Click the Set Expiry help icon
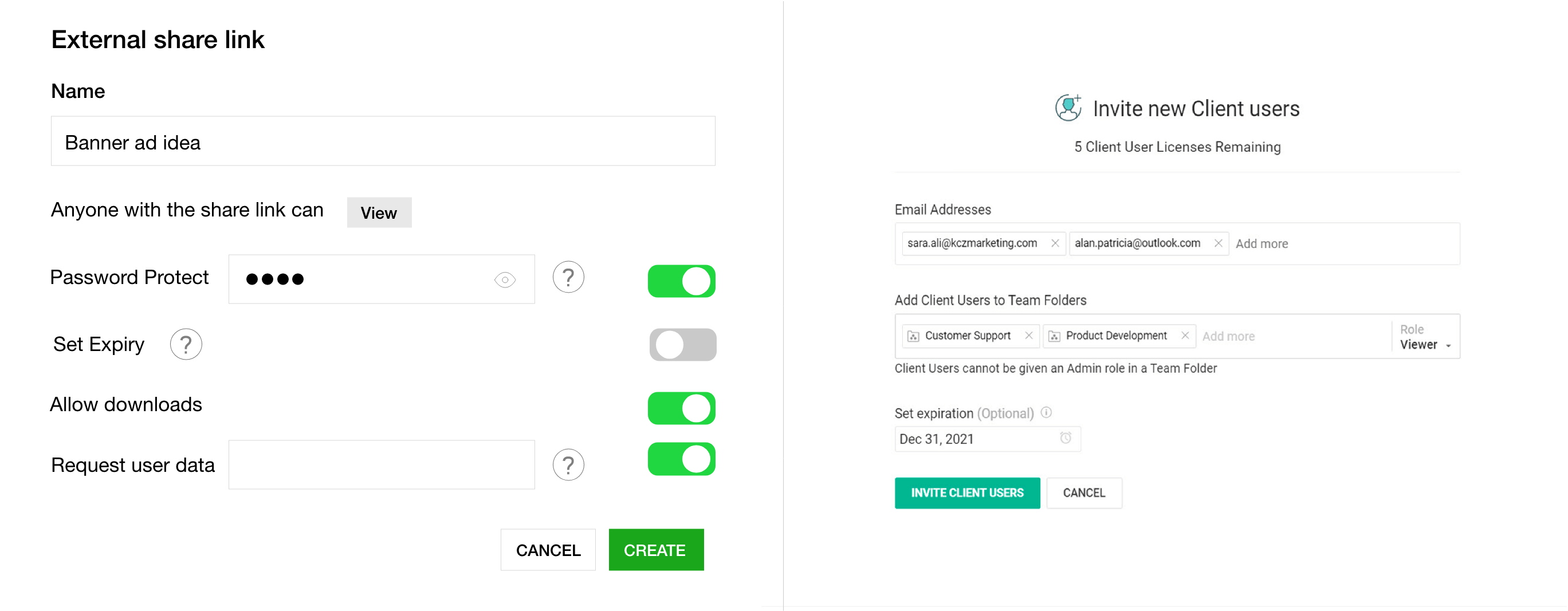Image resolution: width=1568 pixels, height=611 pixels. pos(186,345)
